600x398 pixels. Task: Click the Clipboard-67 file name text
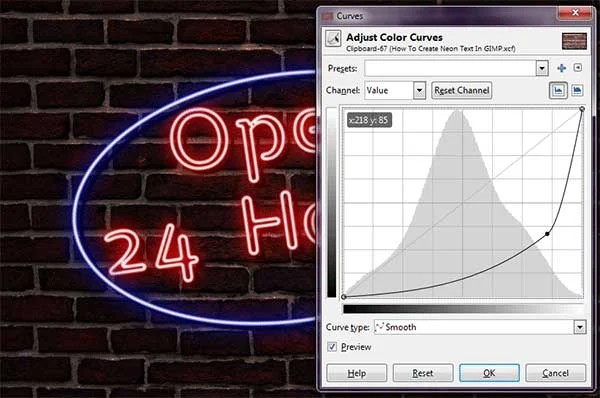coord(430,49)
